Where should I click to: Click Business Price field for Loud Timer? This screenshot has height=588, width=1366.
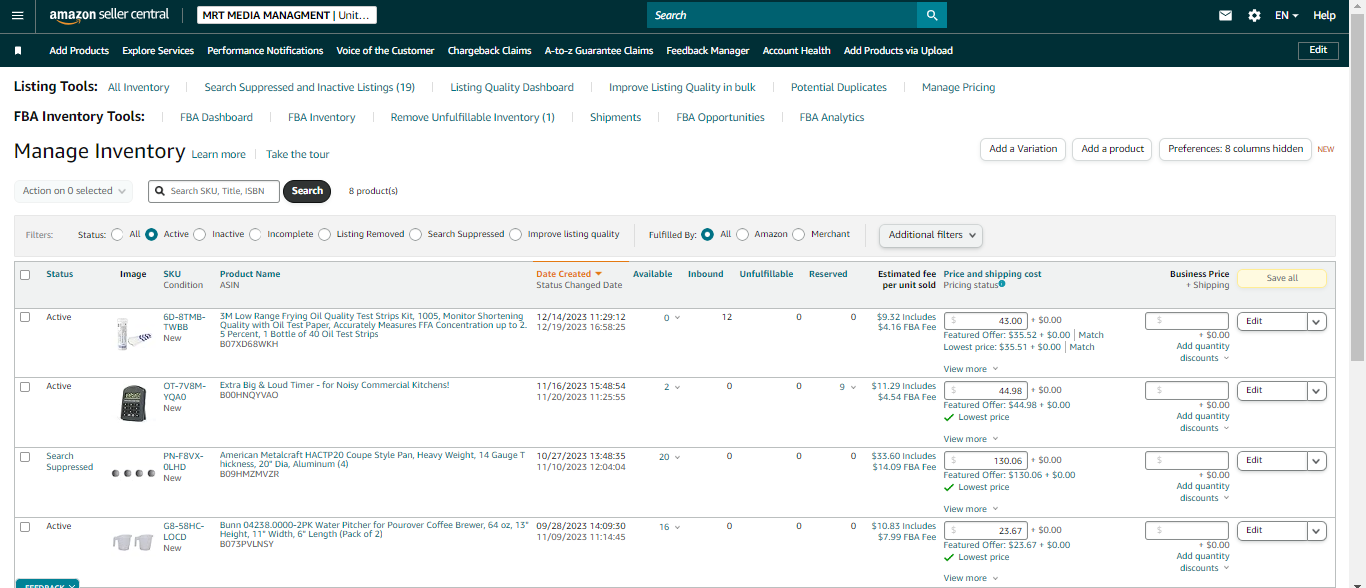tap(1187, 391)
